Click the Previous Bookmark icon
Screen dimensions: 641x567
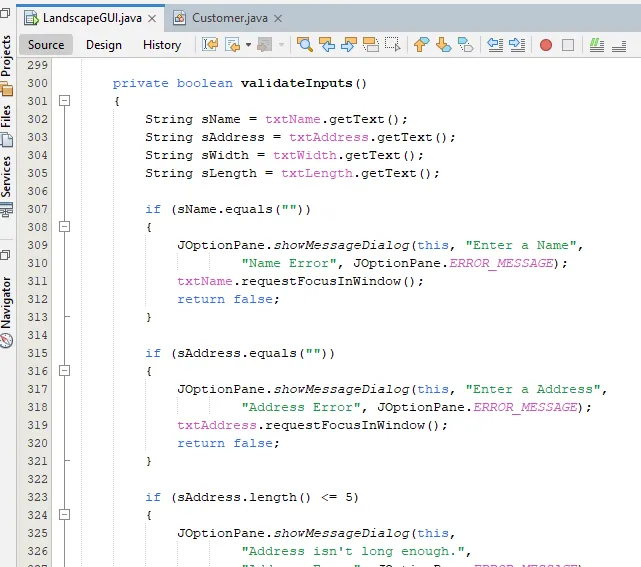click(421, 45)
